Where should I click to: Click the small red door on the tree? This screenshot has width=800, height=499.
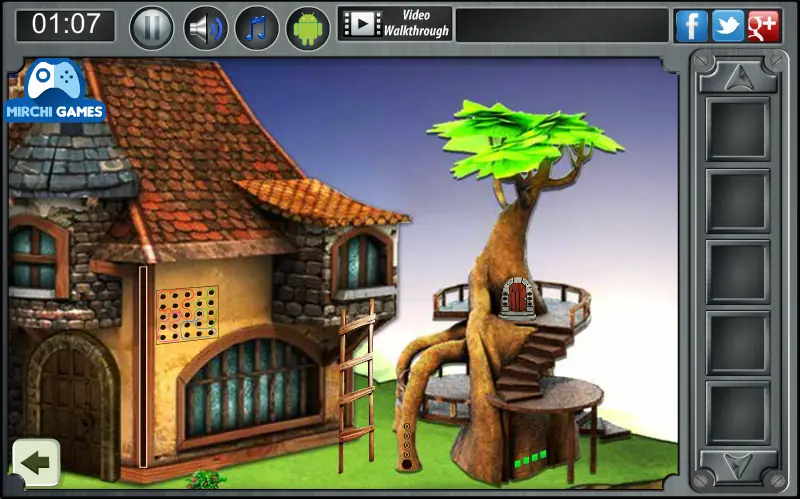coord(517,296)
